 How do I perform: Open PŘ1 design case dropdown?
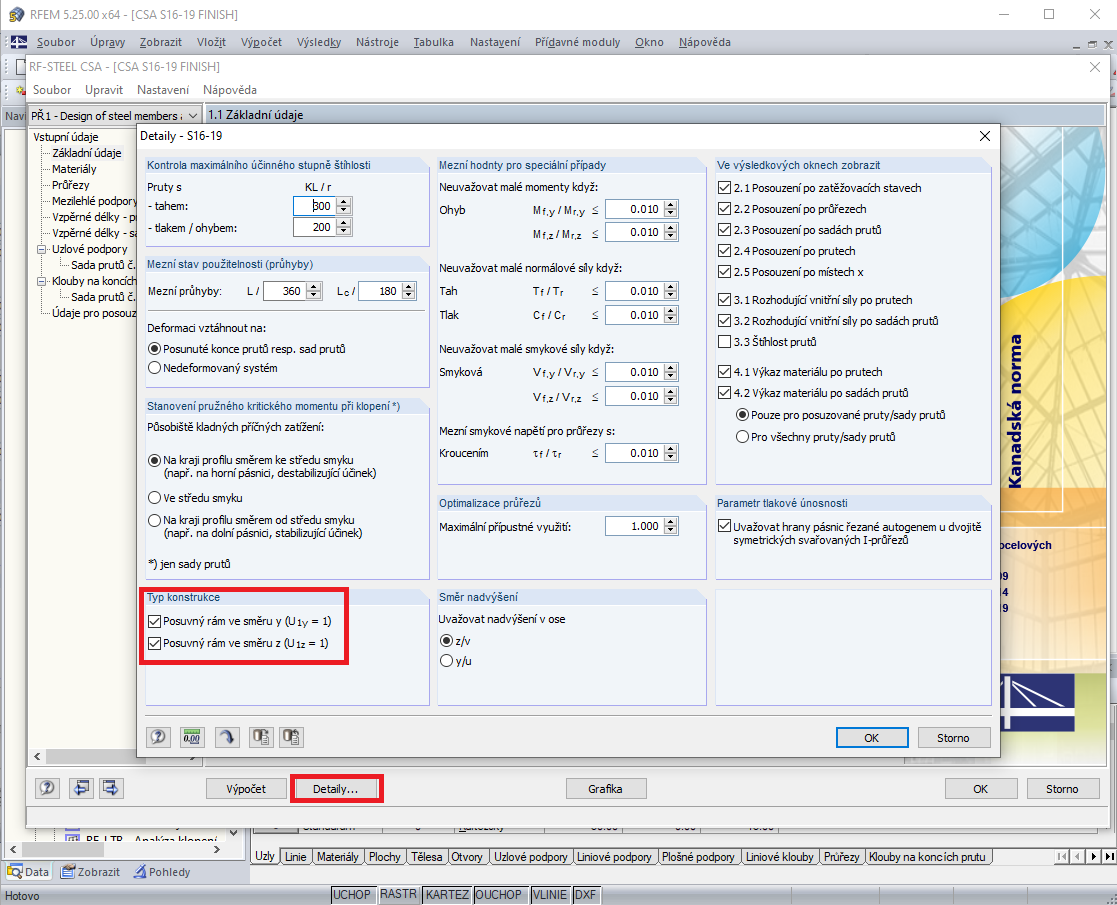click(193, 115)
